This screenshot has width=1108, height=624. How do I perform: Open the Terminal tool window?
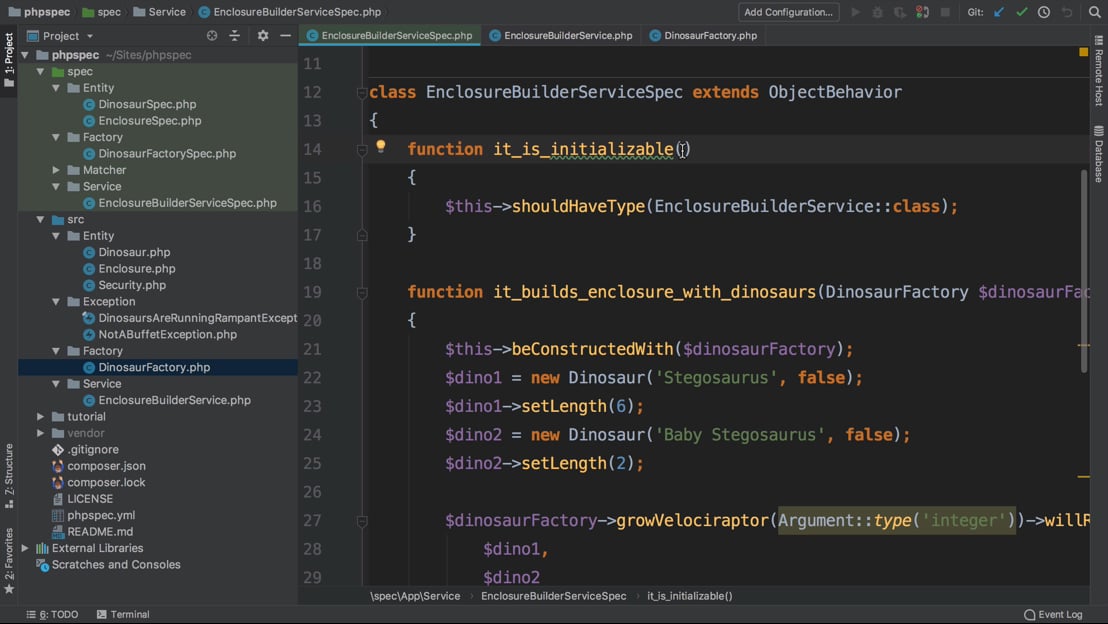123,614
